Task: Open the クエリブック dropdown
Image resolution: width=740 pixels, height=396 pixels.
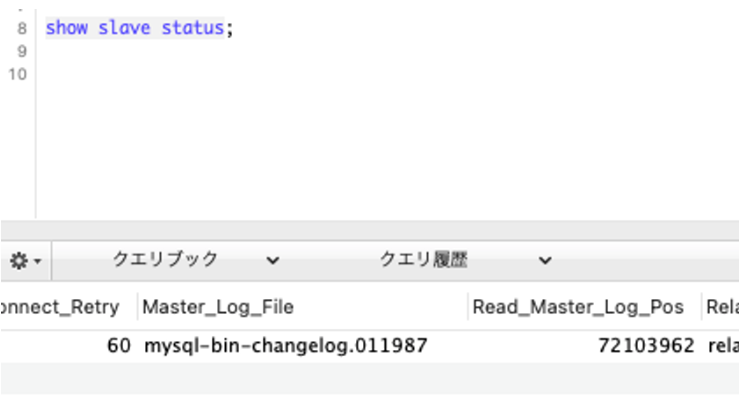Action: click(x=195, y=260)
